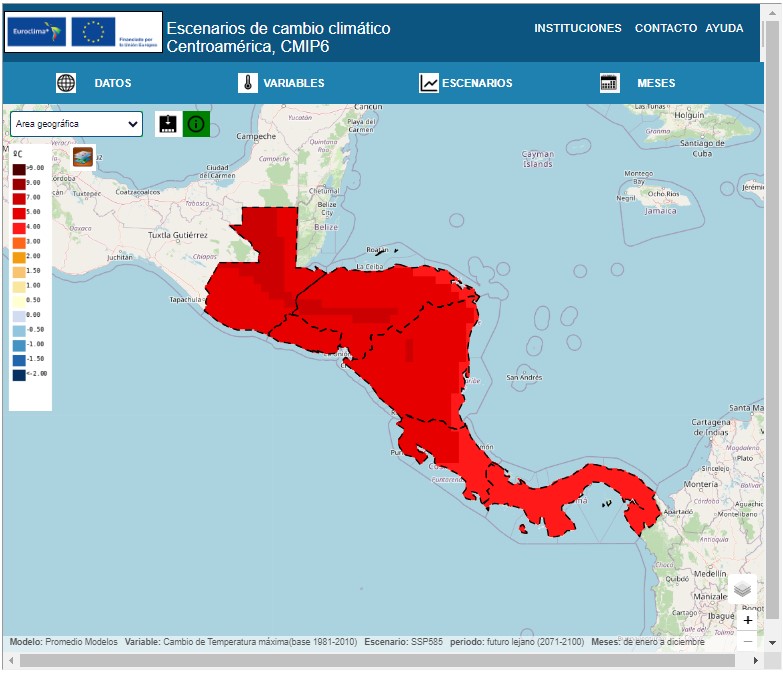Click the 5.00 red legend swatch

pyautogui.click(x=19, y=213)
